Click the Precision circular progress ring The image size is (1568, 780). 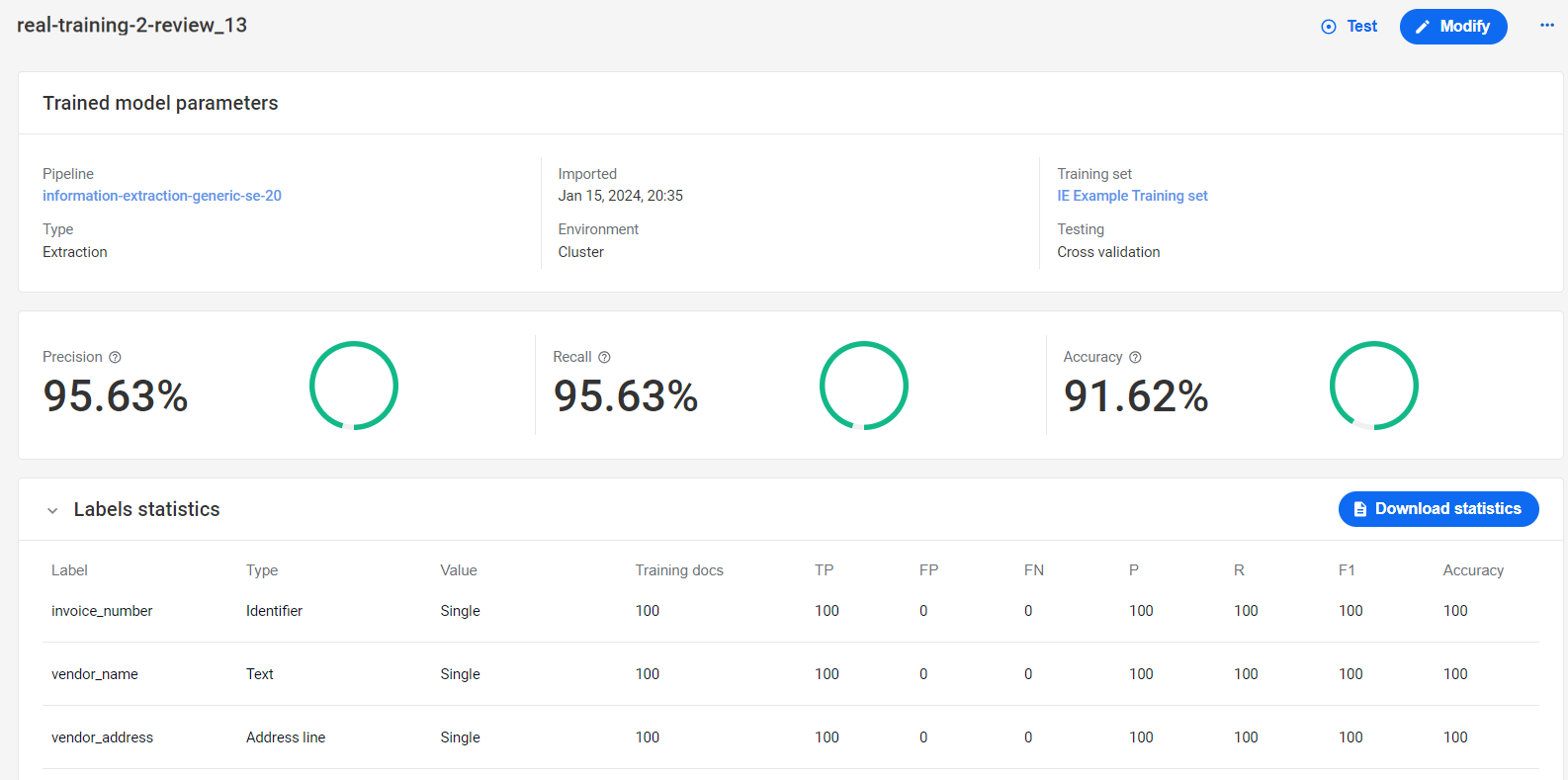coord(354,386)
